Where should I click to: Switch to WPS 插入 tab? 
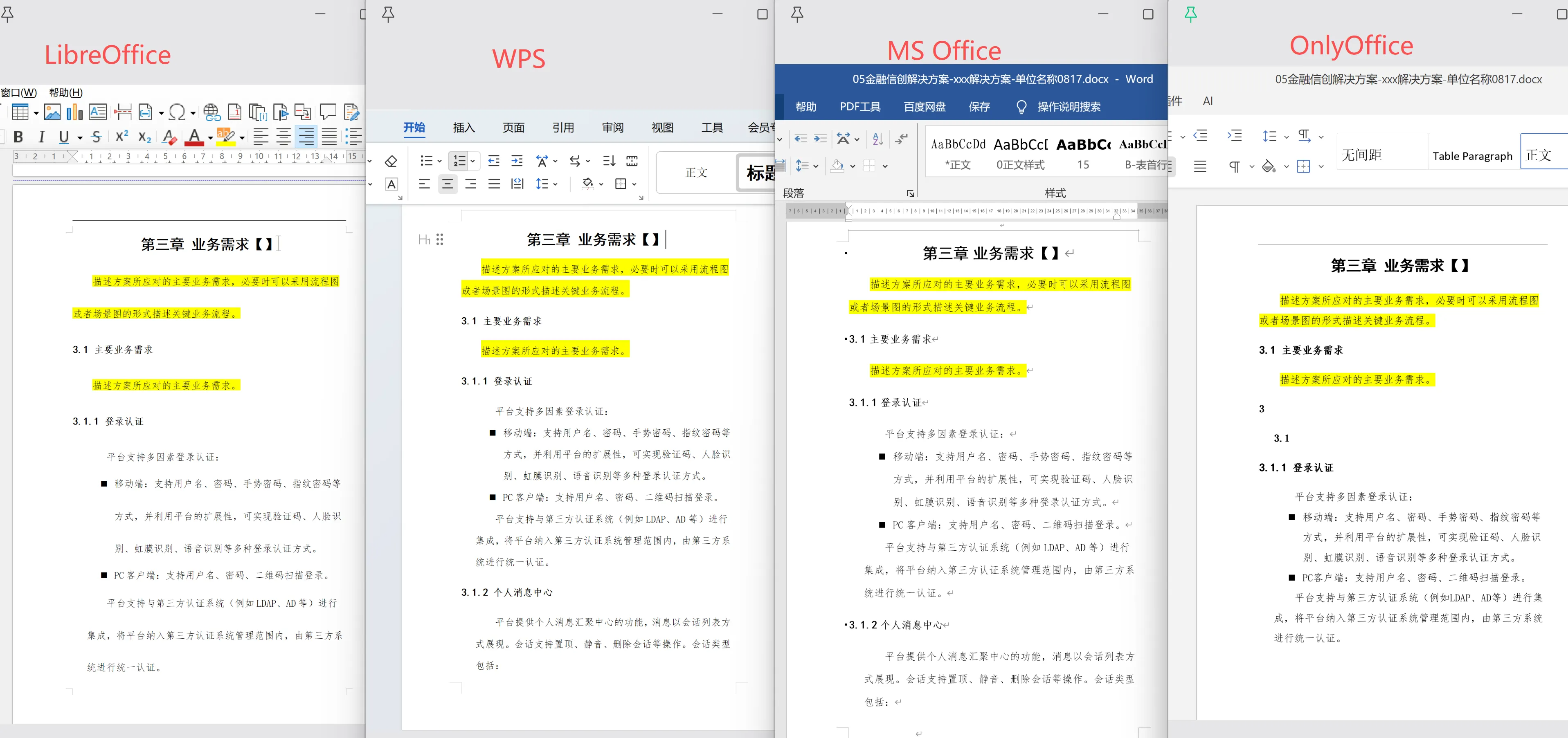click(x=464, y=127)
